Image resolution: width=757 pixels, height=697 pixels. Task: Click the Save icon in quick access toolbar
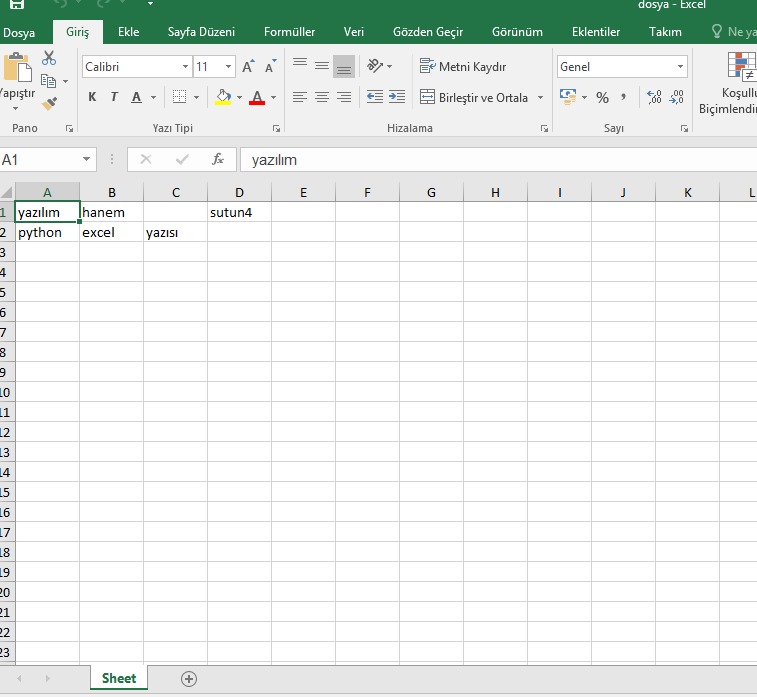click(x=17, y=4)
